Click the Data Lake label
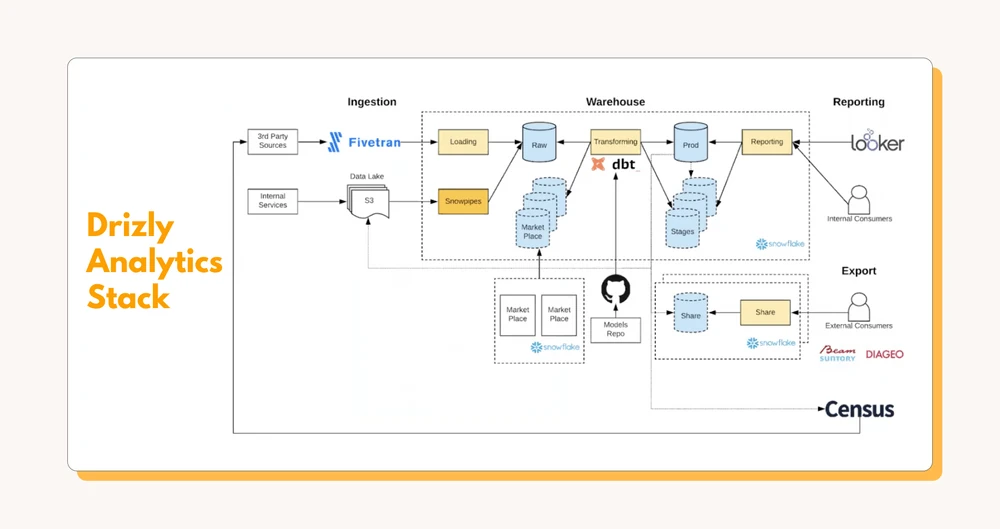Image resolution: width=1000 pixels, height=529 pixels. click(367, 176)
